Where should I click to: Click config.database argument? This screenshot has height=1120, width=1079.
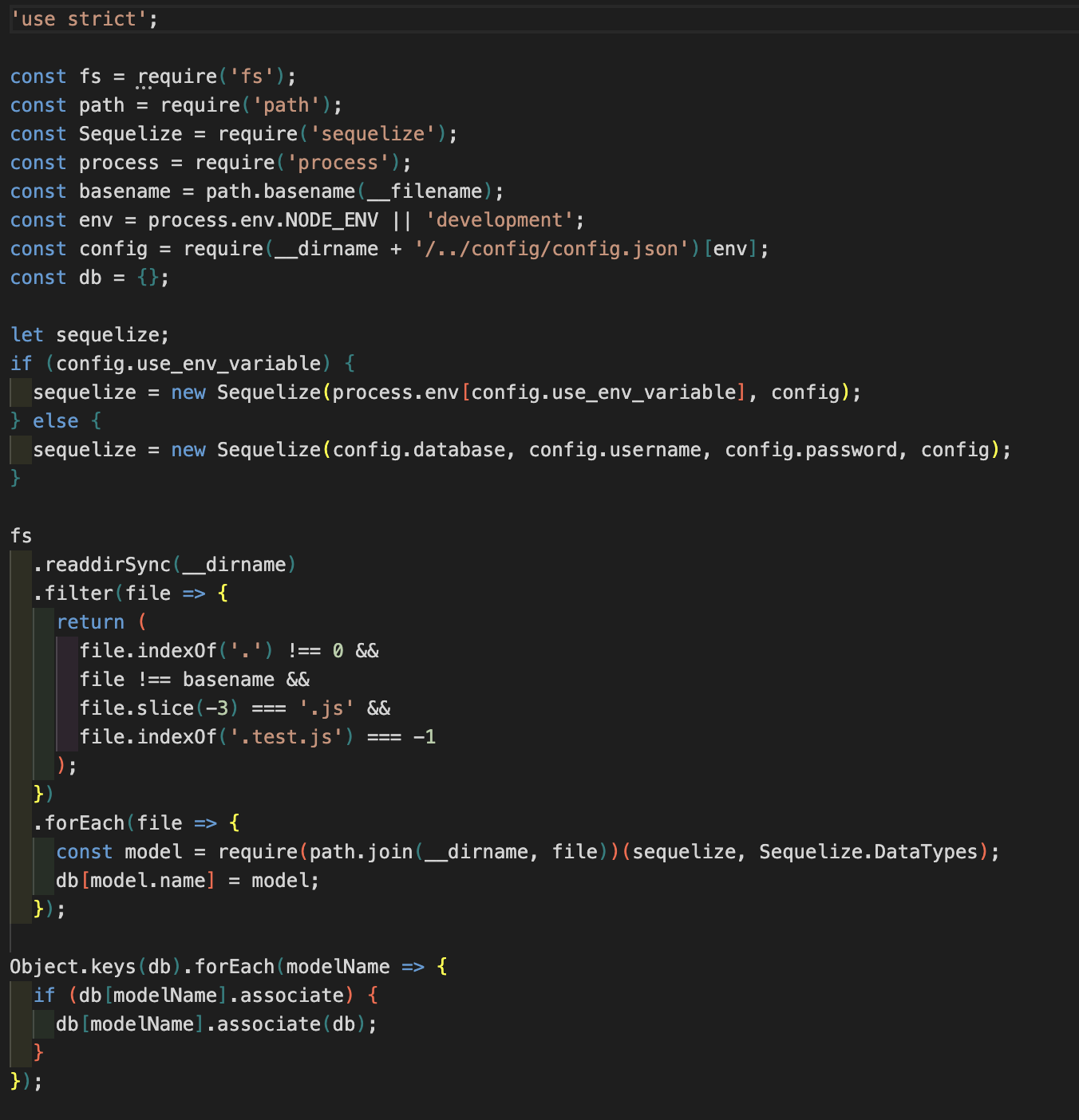pyautogui.click(x=419, y=450)
